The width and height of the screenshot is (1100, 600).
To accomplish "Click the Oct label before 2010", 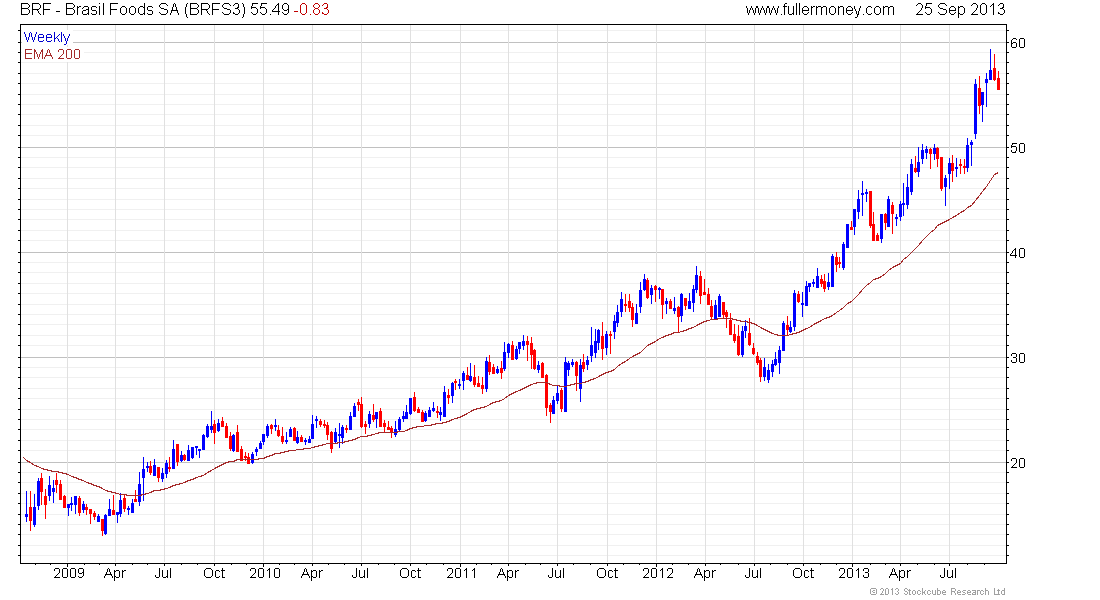I will (x=214, y=573).
